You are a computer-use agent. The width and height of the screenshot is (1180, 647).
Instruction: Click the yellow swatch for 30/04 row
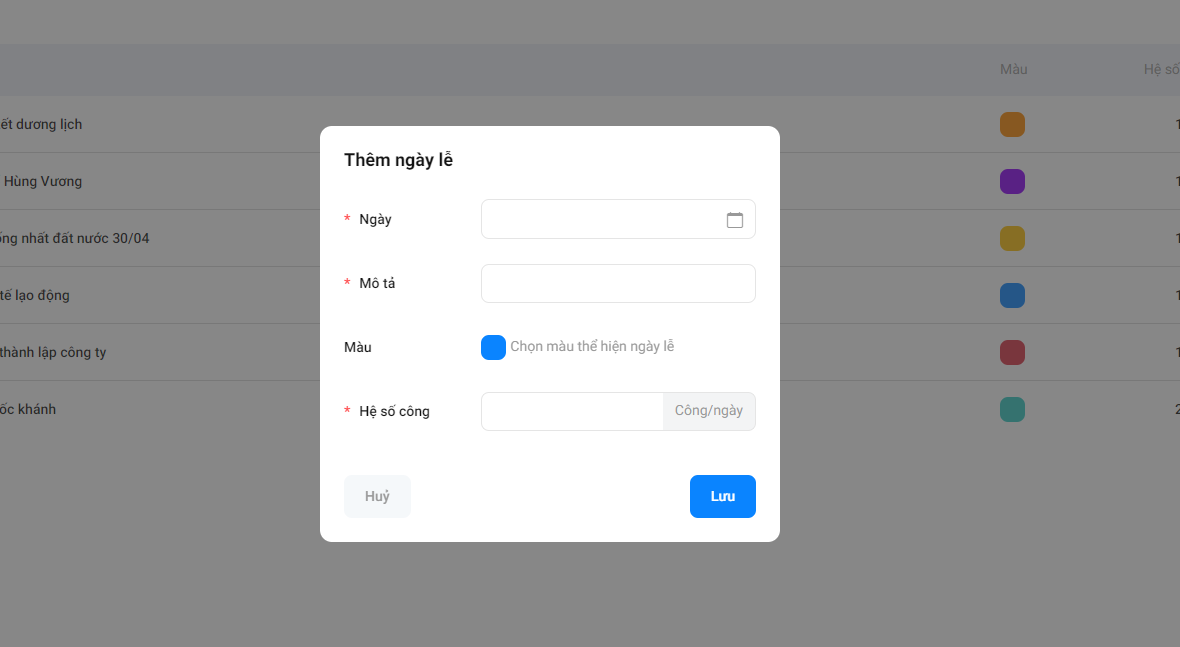1012,238
